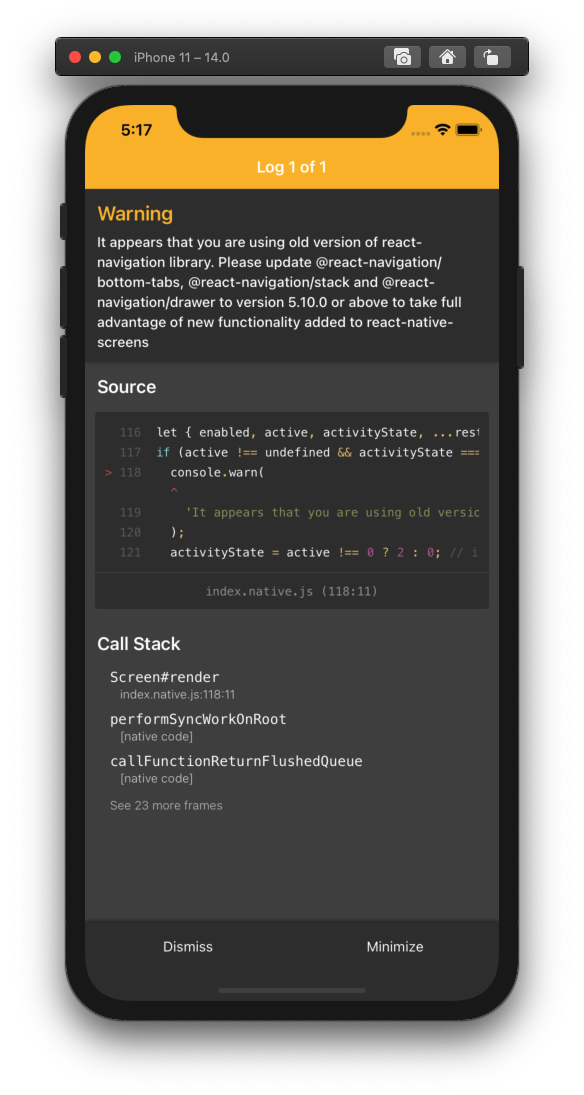Click the home indicator bar
This screenshot has width=584, height=1095.
point(292,990)
